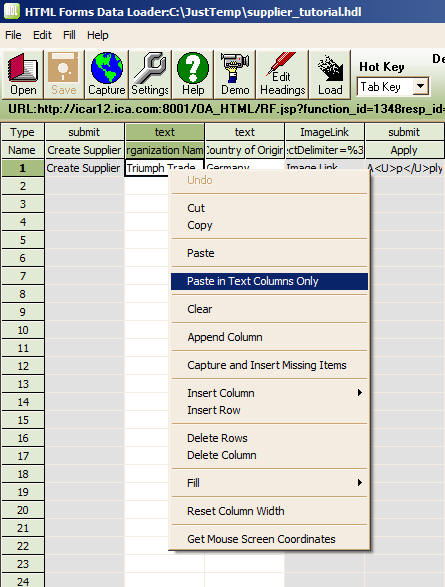Select Insert Row menu entry
This screenshot has width=445, height=587.
(269, 410)
